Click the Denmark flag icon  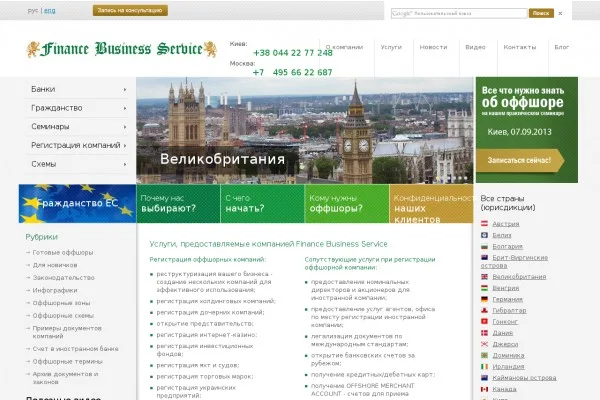pos(484,333)
